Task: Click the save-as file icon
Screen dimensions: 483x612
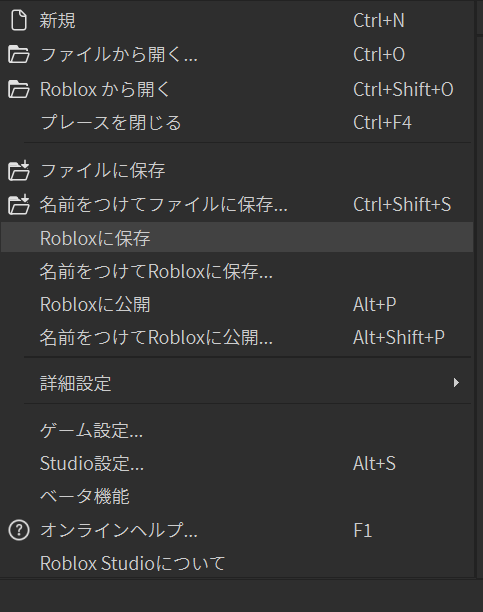Action: (x=19, y=204)
